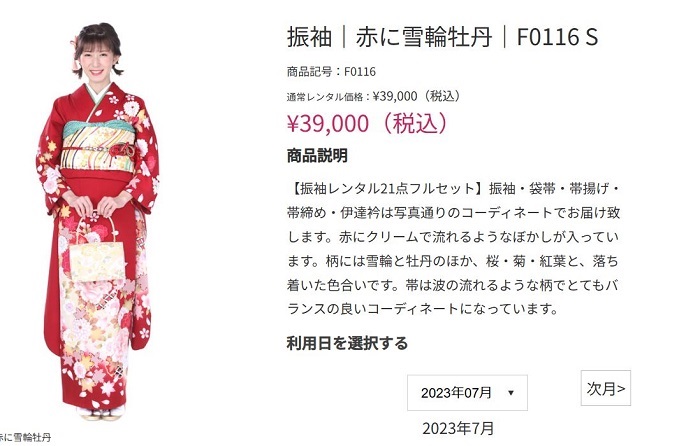Open the 2023年07月 month dropdown
This screenshot has height=446, width=700.
pyautogui.click(x=467, y=393)
